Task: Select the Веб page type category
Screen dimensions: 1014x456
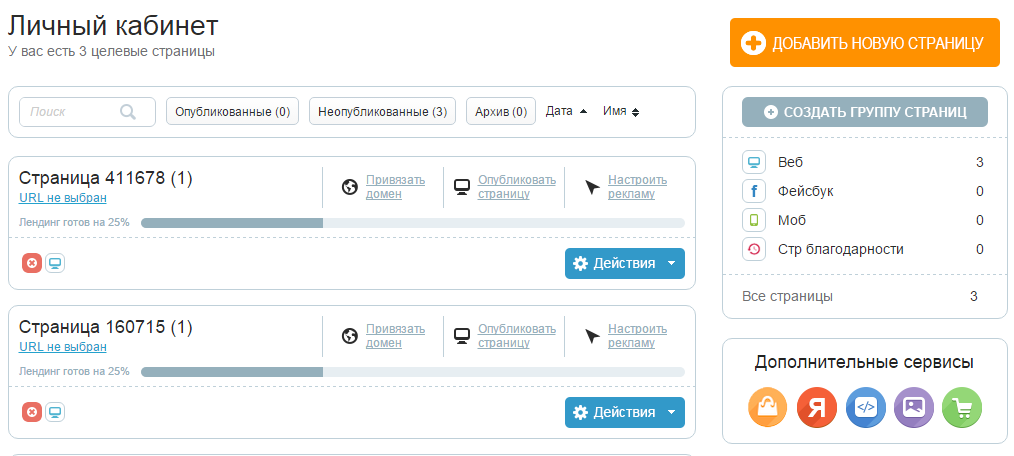Action: 790,162
